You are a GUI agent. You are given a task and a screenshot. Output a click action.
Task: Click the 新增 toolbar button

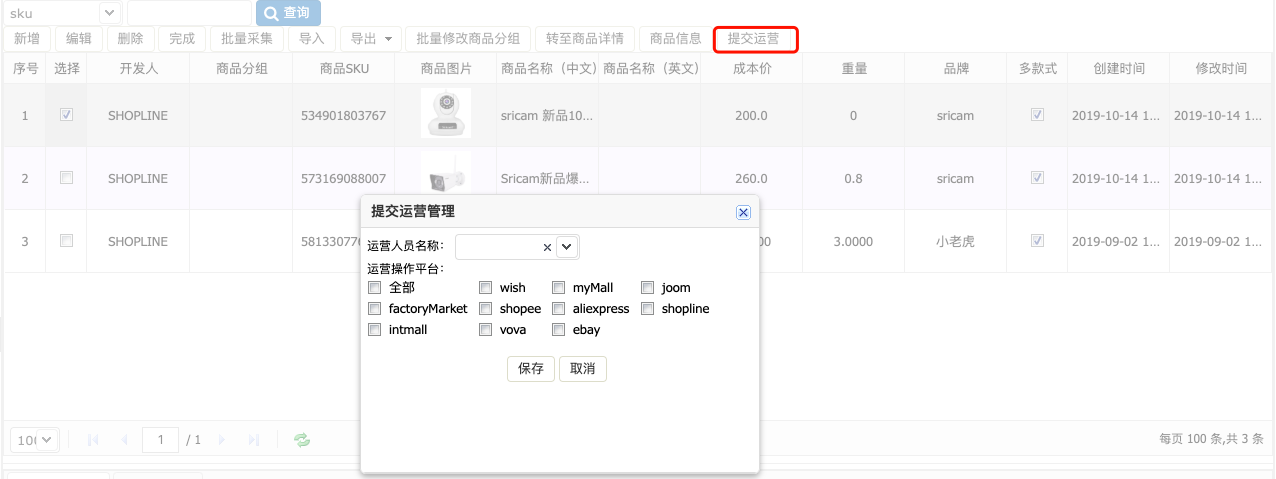tap(27, 39)
